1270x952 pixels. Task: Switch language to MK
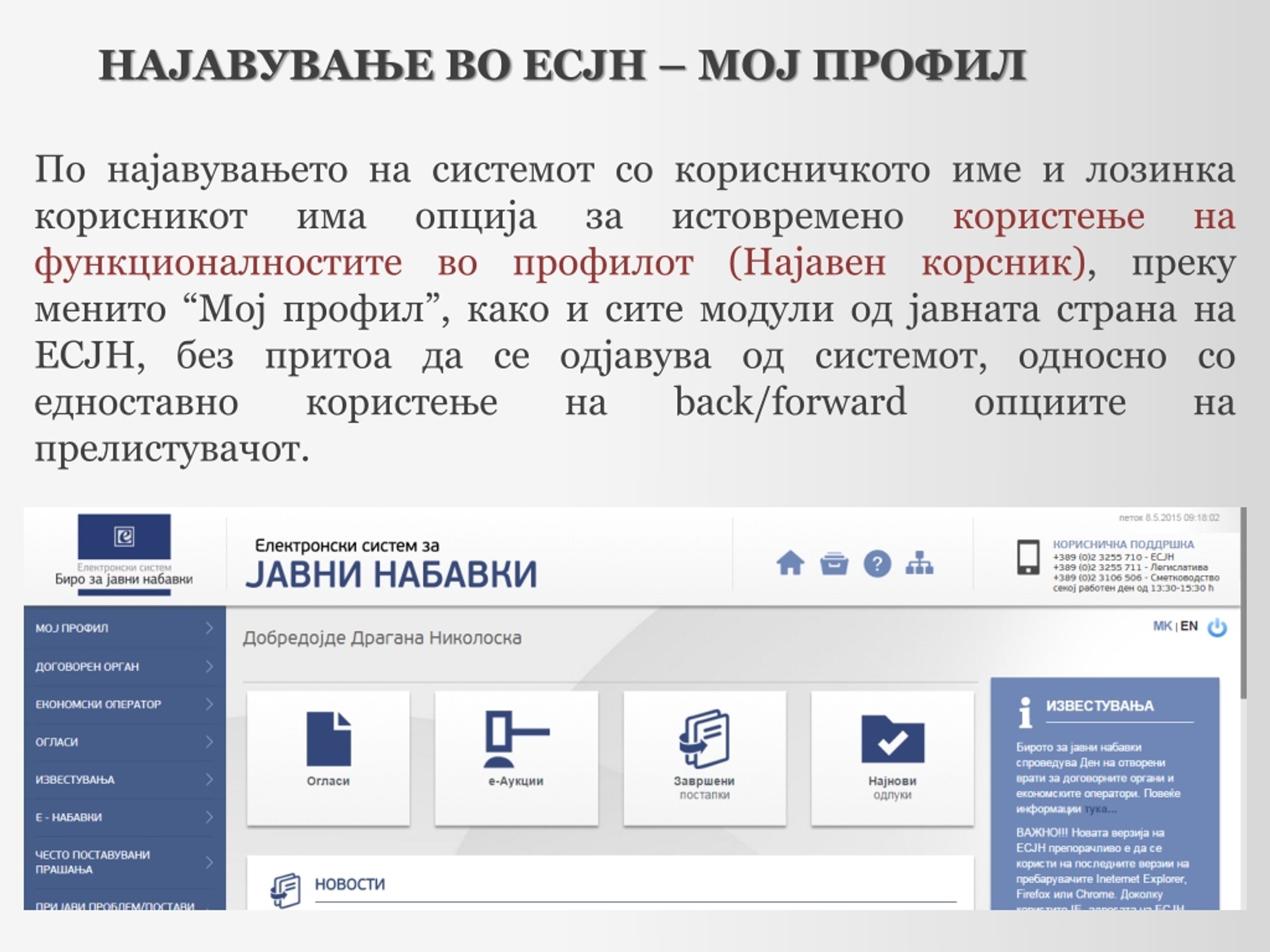coord(1162,626)
